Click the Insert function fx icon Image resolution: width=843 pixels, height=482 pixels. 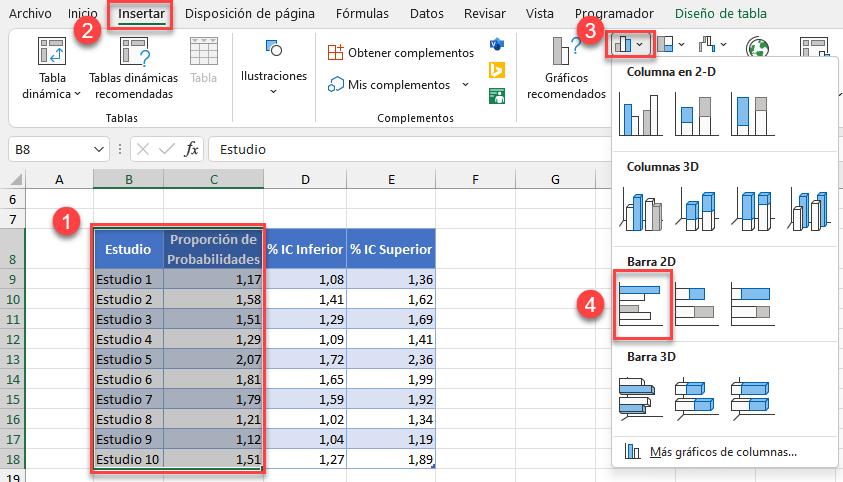[191, 149]
